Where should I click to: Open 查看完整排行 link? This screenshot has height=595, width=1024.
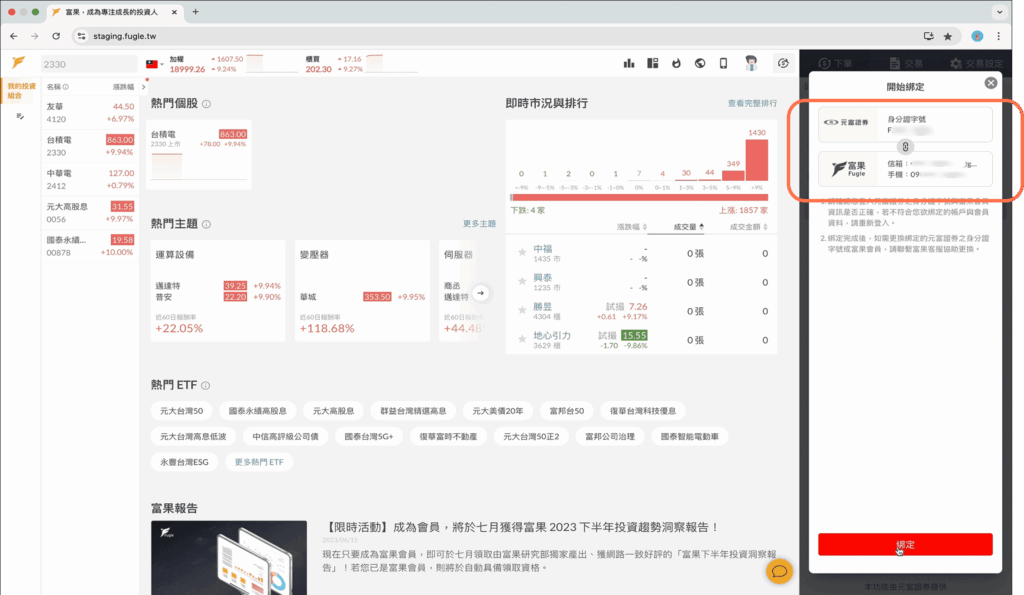coord(752,103)
